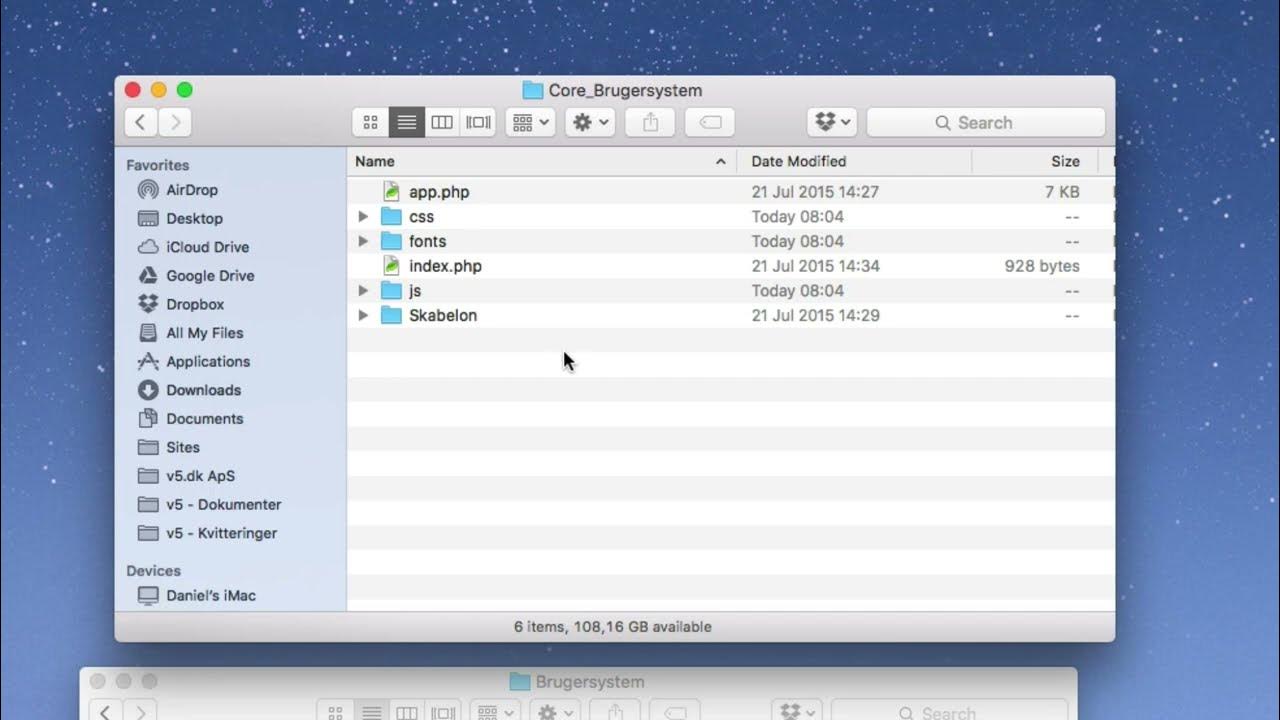The height and width of the screenshot is (720, 1280).
Task: Click inside the Search field
Action: point(985,122)
